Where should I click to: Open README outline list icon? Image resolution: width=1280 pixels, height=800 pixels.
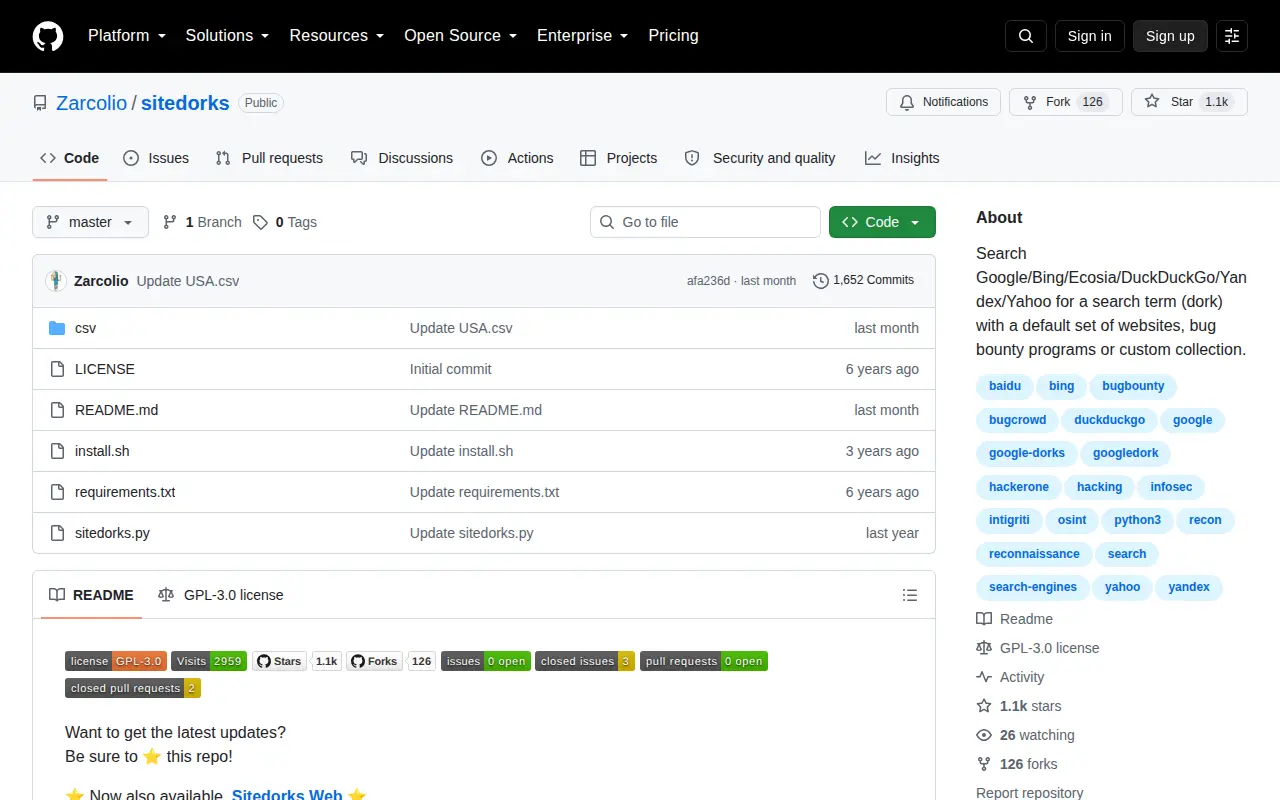coord(910,595)
